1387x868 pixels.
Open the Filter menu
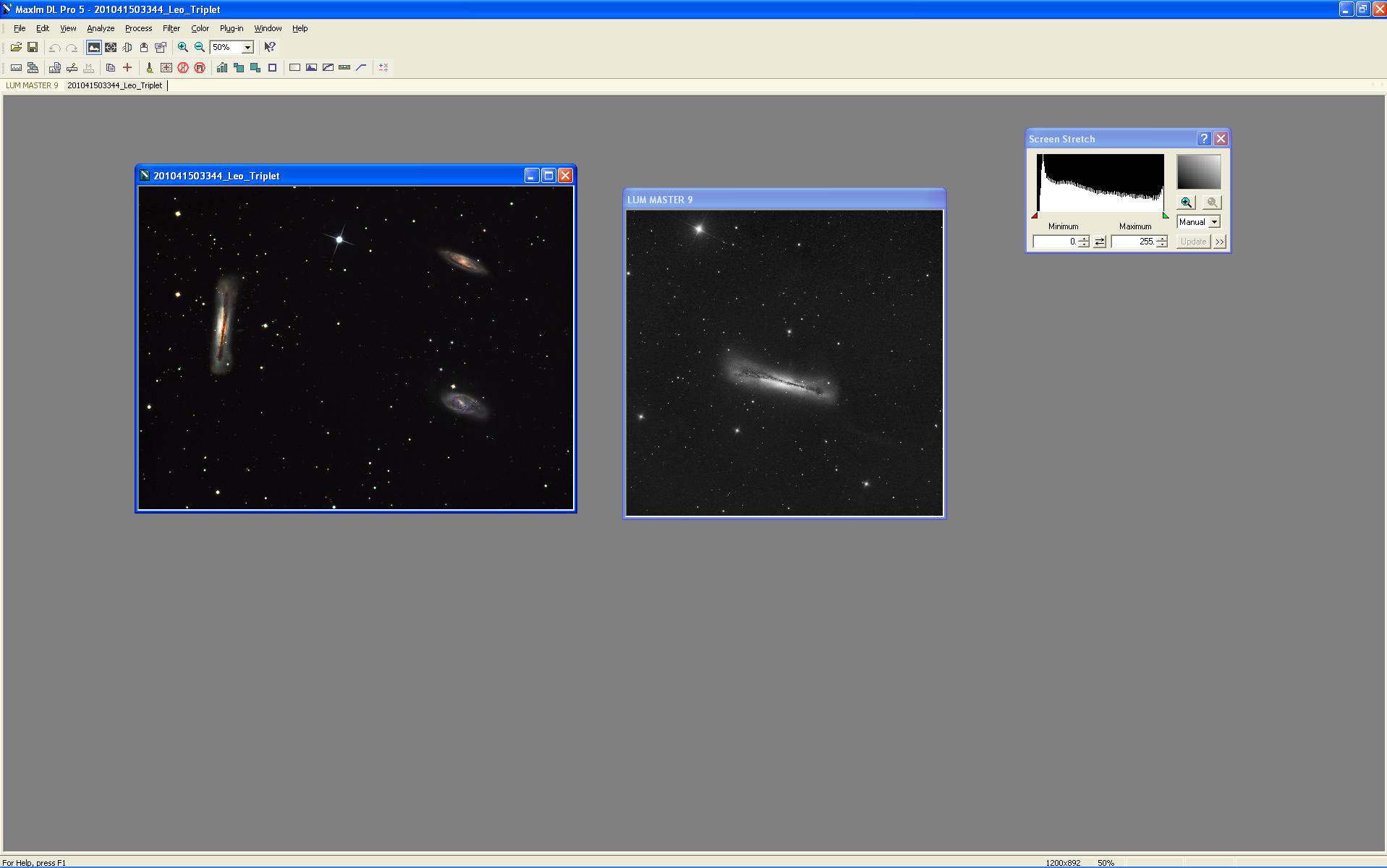click(171, 28)
